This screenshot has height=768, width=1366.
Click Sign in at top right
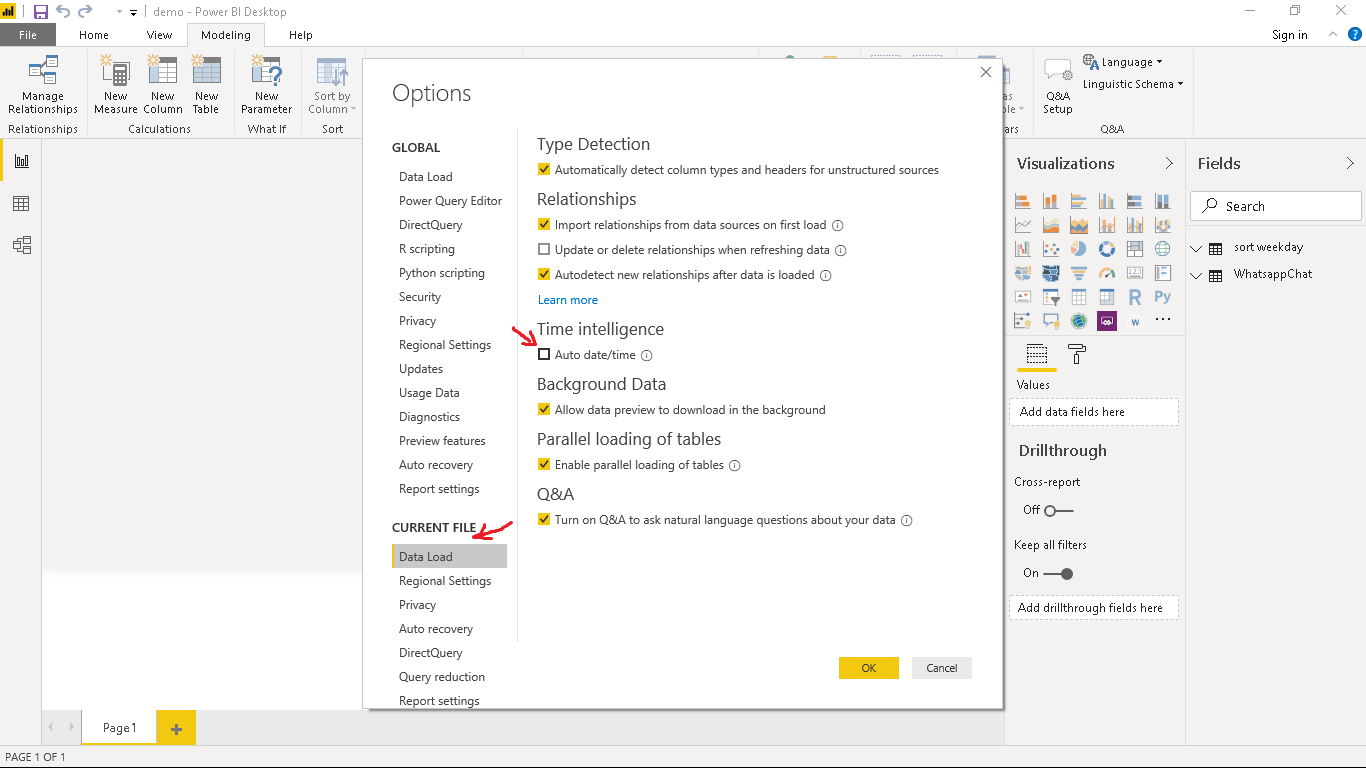[1290, 35]
